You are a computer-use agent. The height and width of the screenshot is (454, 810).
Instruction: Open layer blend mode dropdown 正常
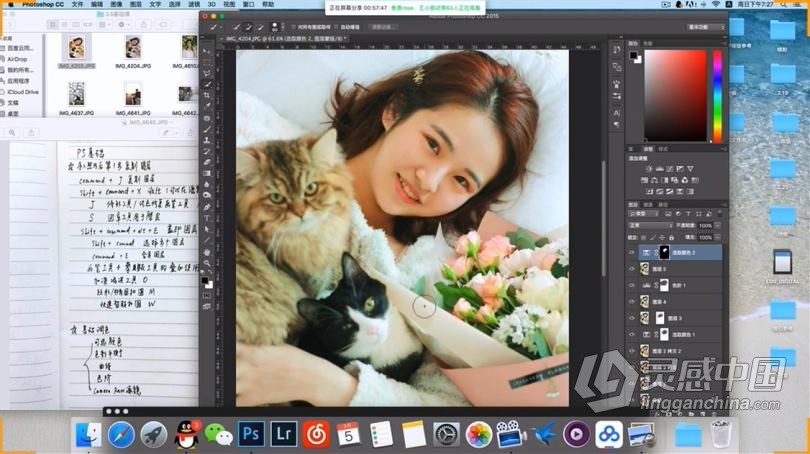(650, 226)
